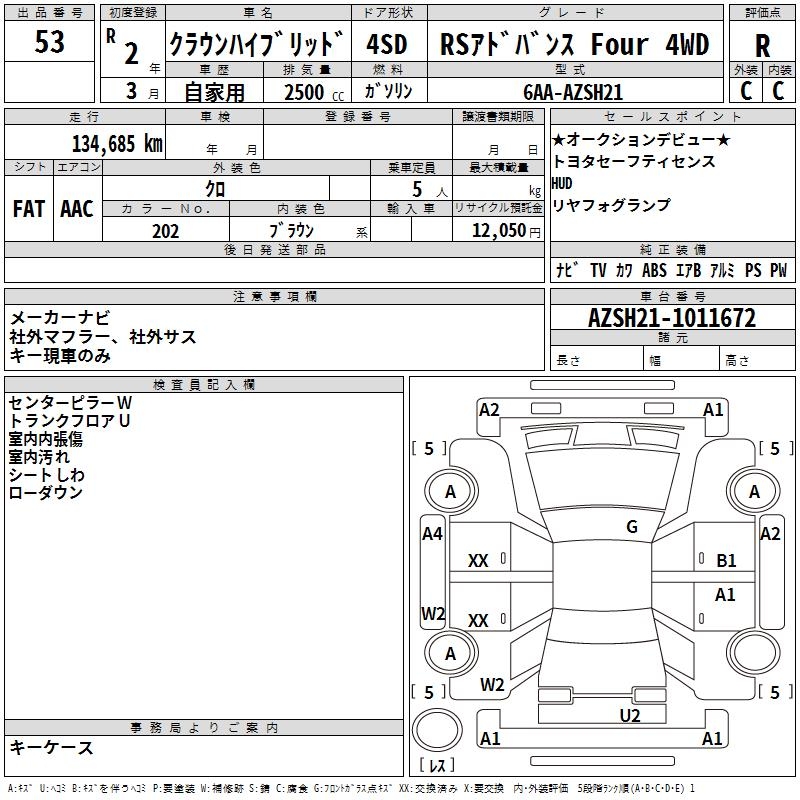Click the 自家用 vehicle history value

click(x=214, y=92)
